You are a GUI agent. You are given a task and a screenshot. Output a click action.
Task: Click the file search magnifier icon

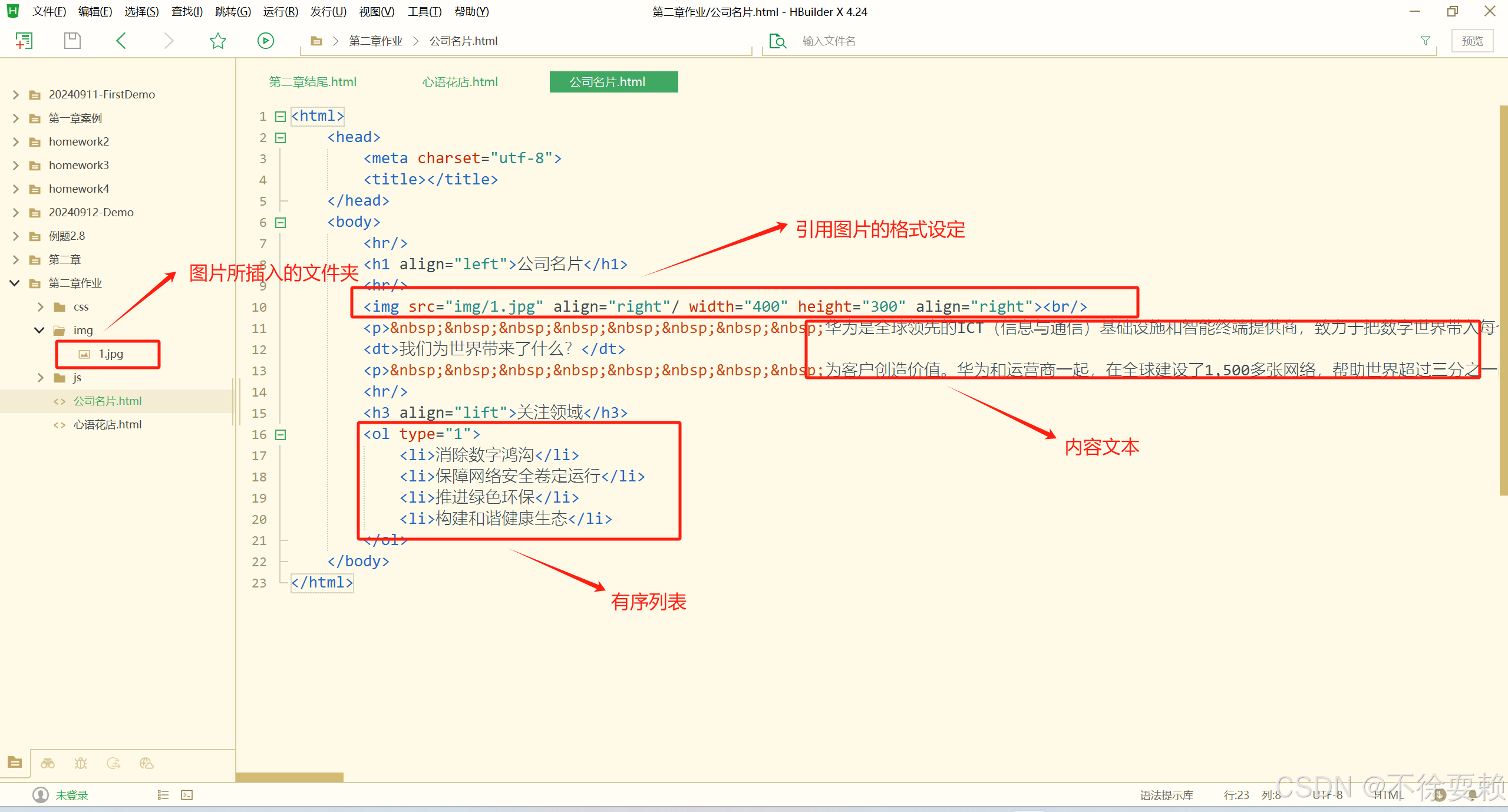[x=778, y=41]
